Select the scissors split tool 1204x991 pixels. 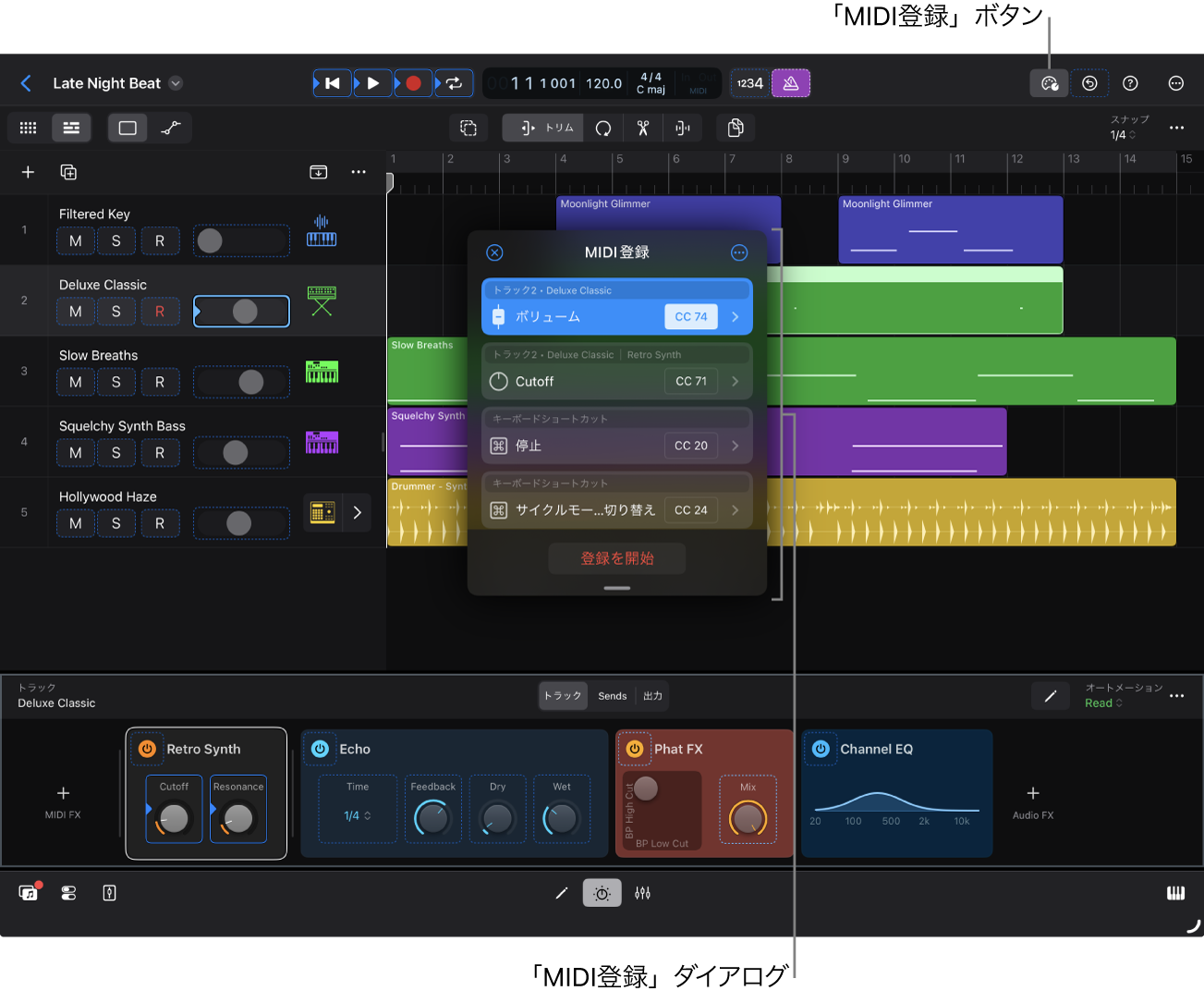click(642, 128)
